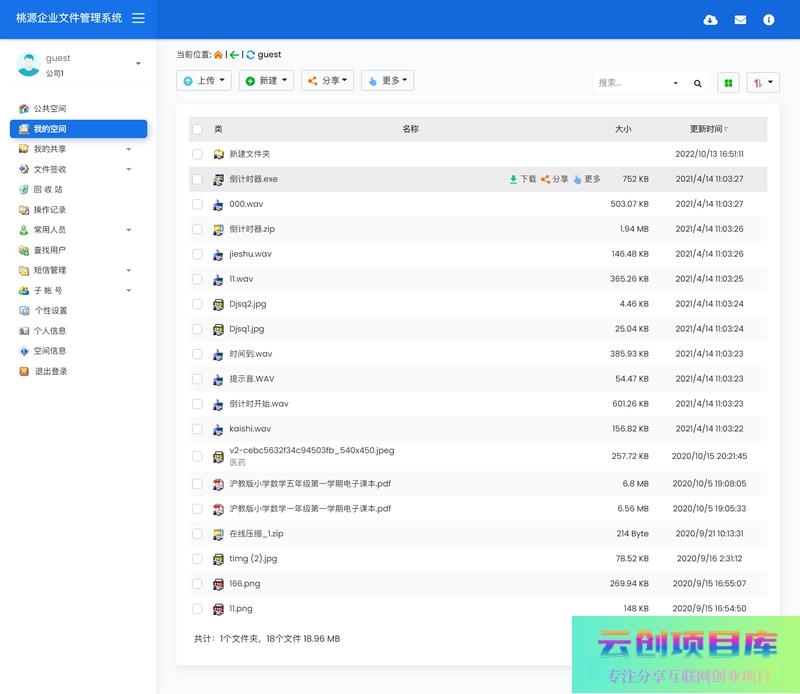Open the 上传 upload dropdown
The height and width of the screenshot is (694, 800).
(x=204, y=80)
